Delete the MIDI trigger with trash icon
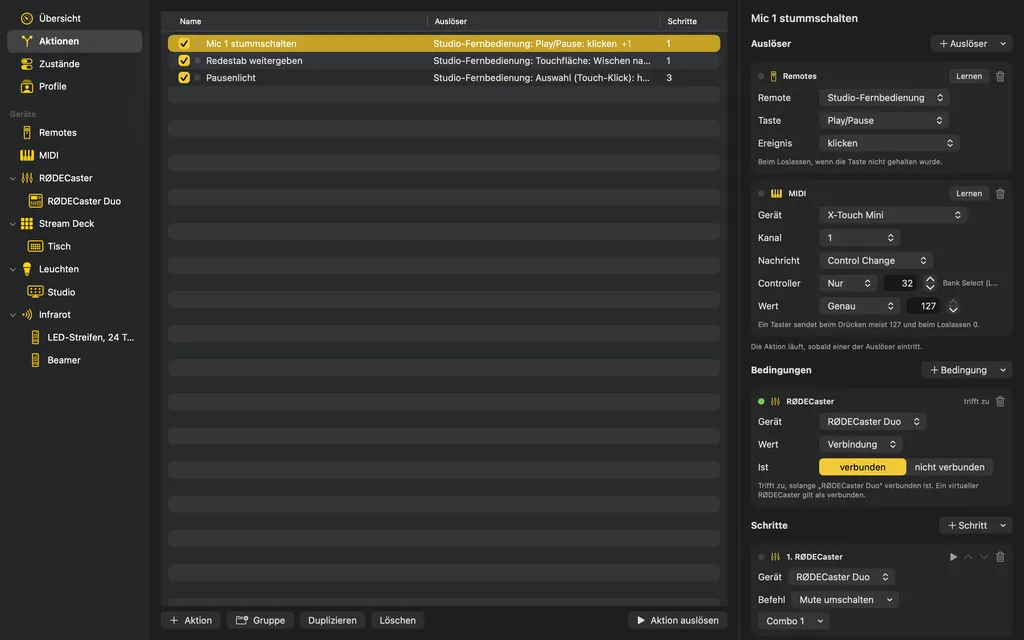This screenshot has width=1024, height=640. (x=1000, y=194)
